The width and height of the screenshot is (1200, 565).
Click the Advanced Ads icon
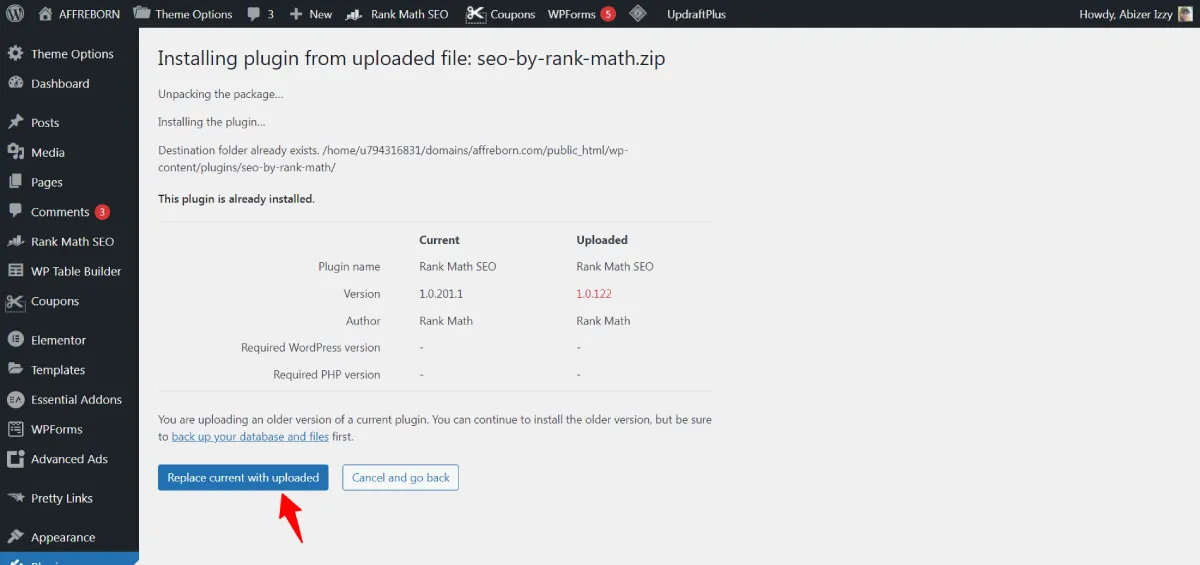click(15, 459)
